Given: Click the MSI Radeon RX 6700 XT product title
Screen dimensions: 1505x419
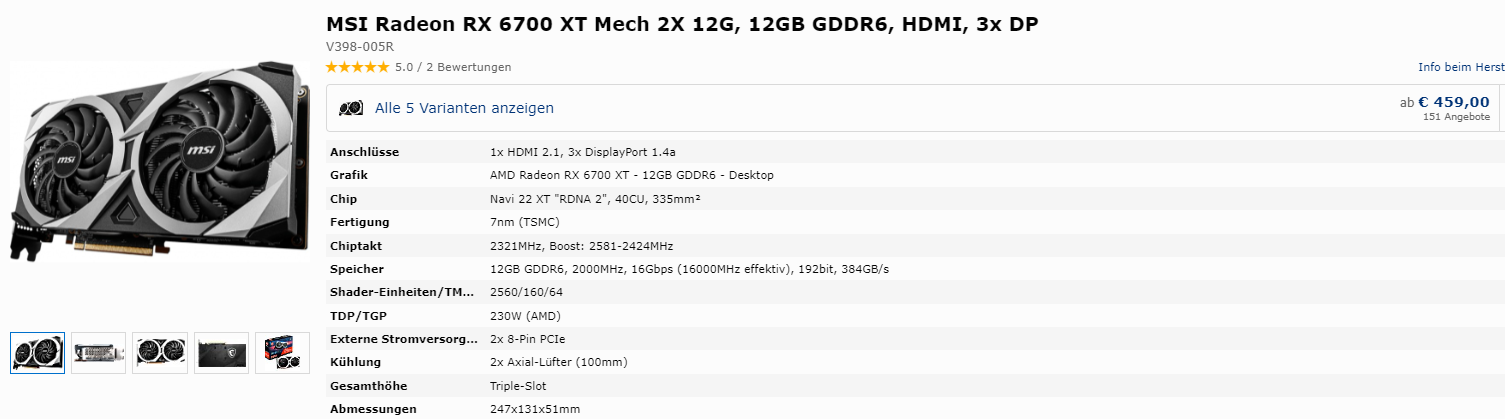Looking at the screenshot, I should (682, 24).
